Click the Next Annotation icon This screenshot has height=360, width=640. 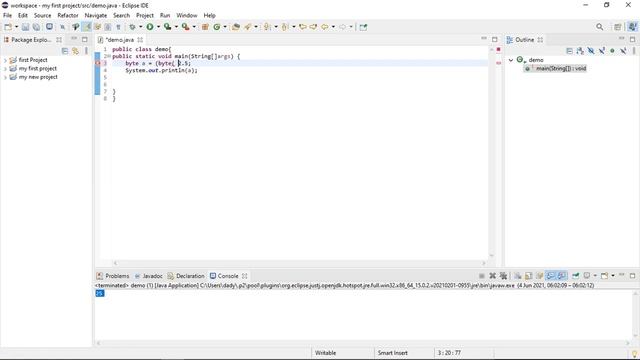[x=267, y=27]
